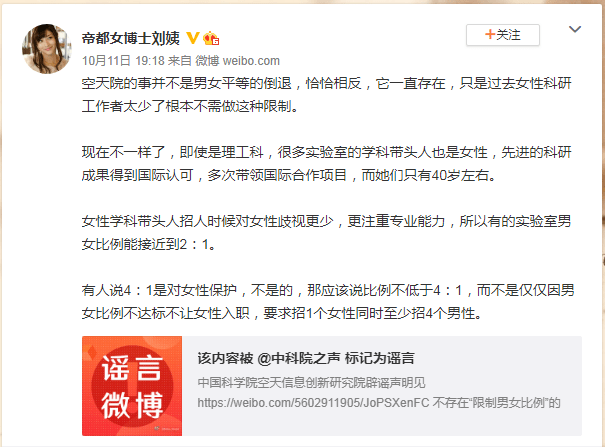The height and width of the screenshot is (447, 605).
Task: Click the paragraph starting 现在不一样了
Action: (x=326, y=164)
